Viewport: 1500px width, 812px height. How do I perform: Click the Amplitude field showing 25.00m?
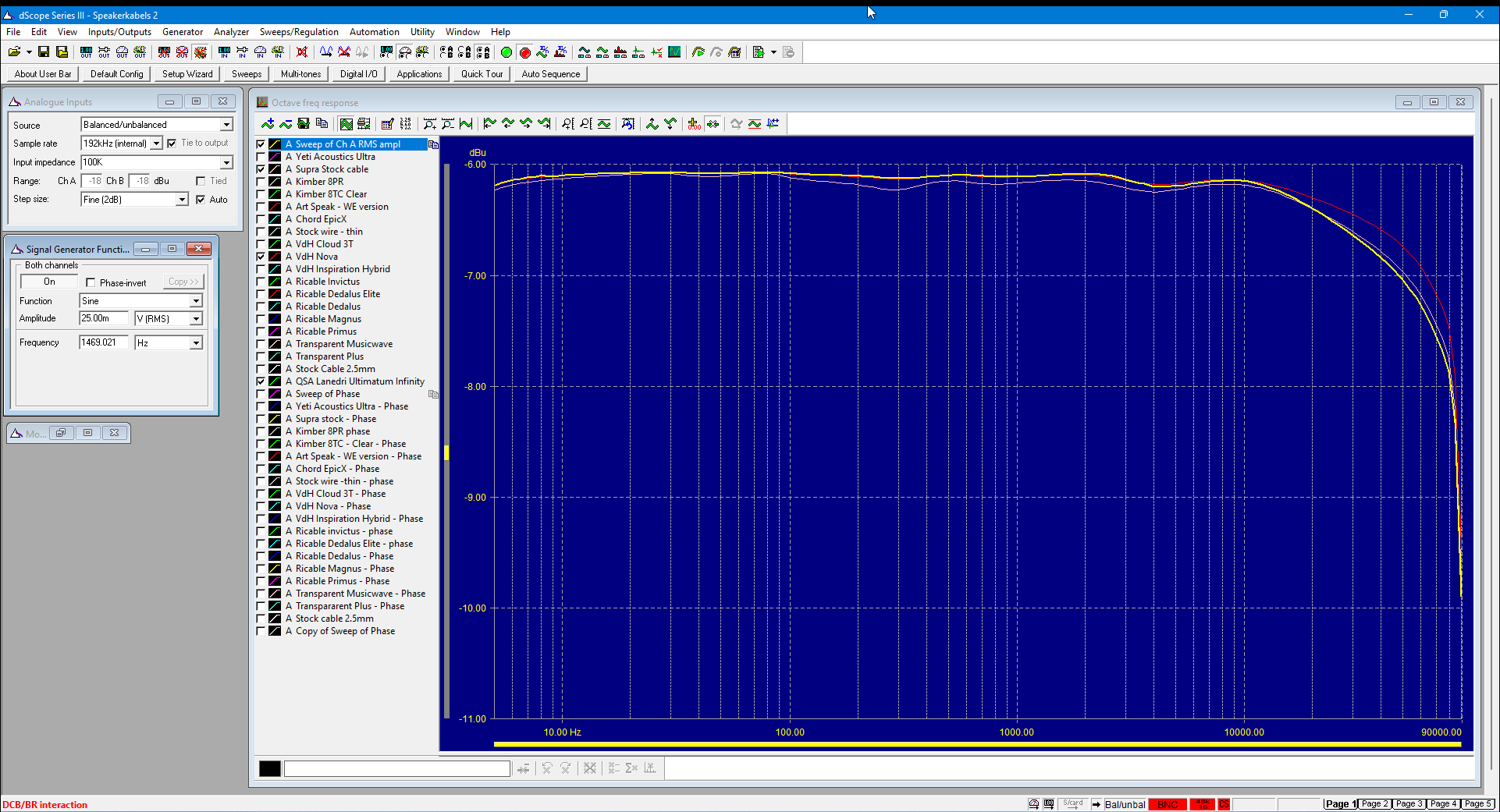pos(104,318)
